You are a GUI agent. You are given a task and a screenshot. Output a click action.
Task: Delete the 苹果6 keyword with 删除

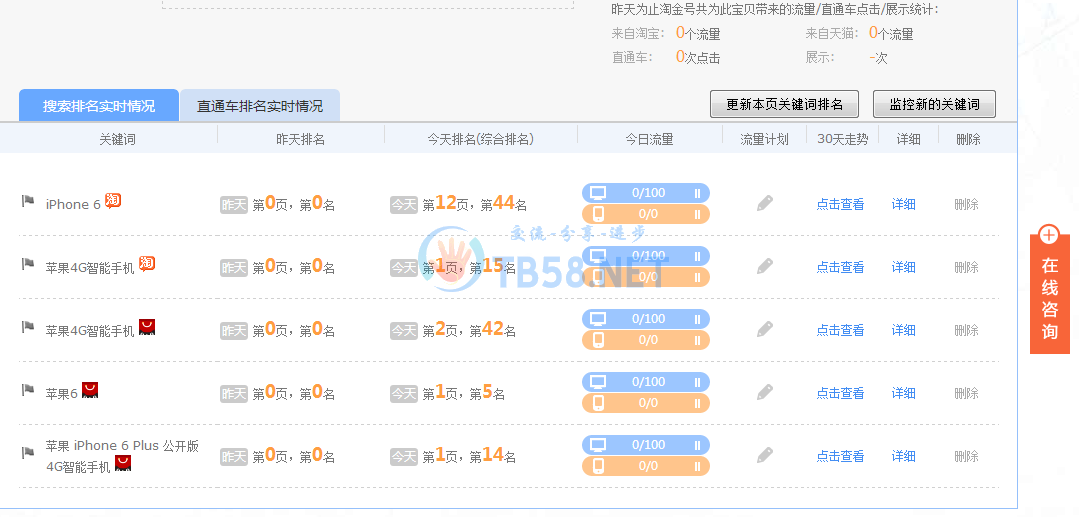click(967, 393)
